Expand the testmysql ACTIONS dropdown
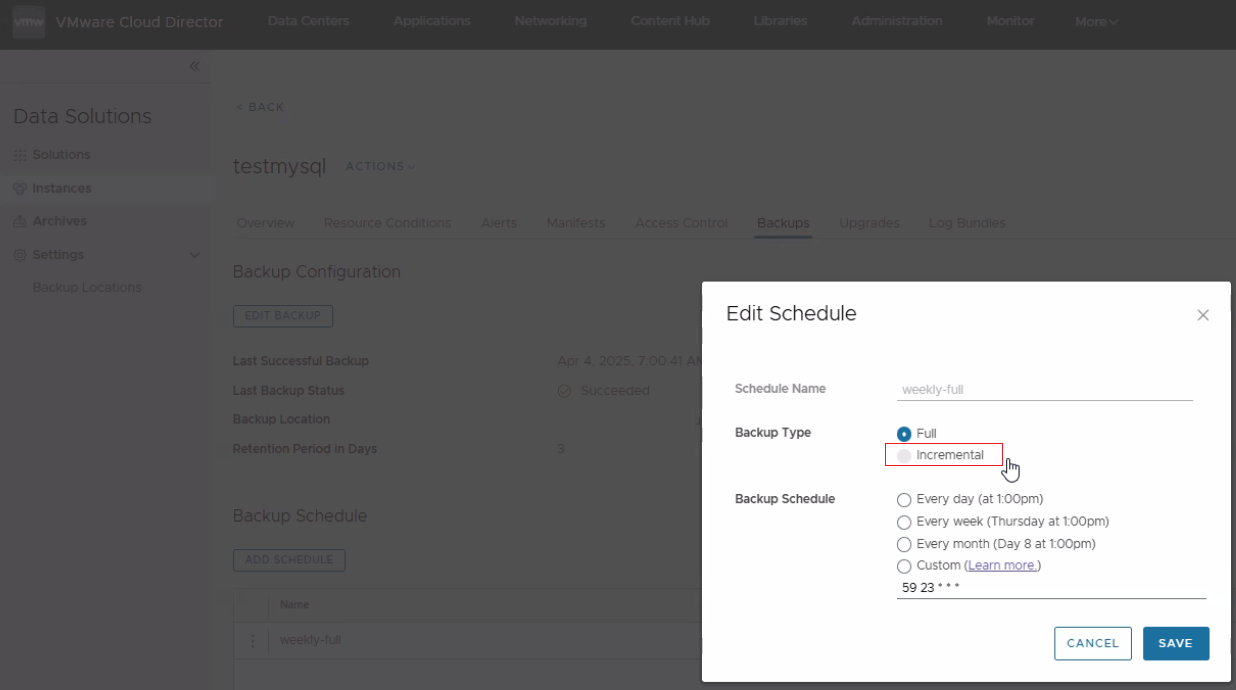This screenshot has height=690, width=1236. tap(380, 167)
